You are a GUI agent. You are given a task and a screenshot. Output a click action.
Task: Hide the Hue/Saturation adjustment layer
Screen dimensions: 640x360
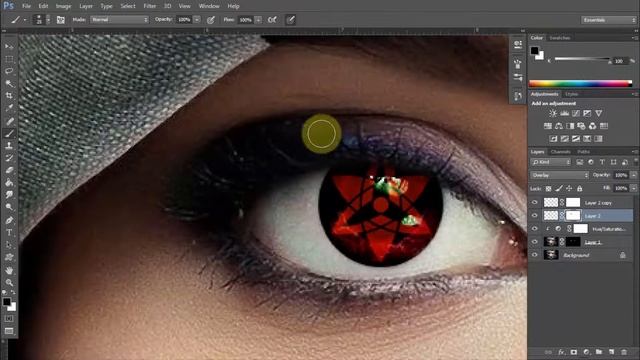(x=535, y=229)
